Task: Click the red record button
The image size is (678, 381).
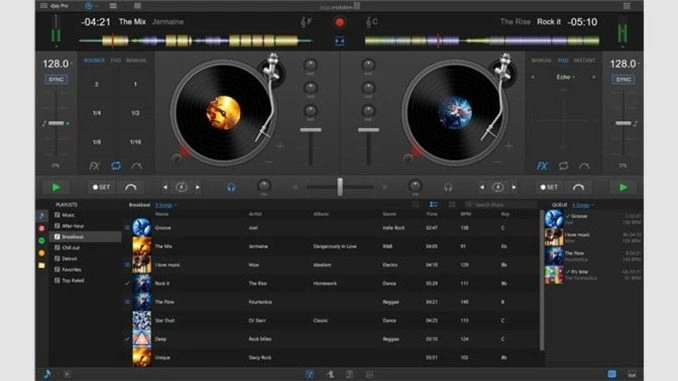Action: tap(339, 22)
